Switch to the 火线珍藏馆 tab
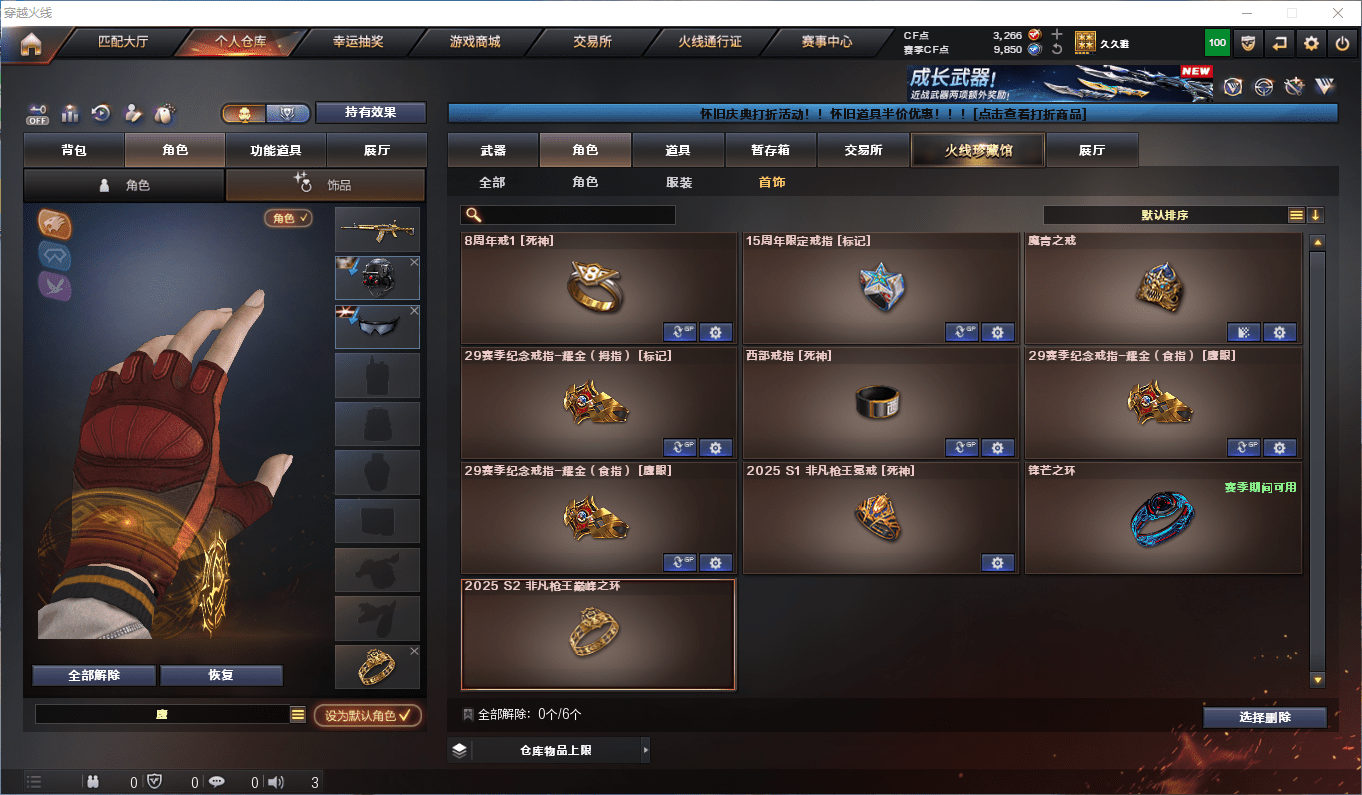 tap(977, 150)
